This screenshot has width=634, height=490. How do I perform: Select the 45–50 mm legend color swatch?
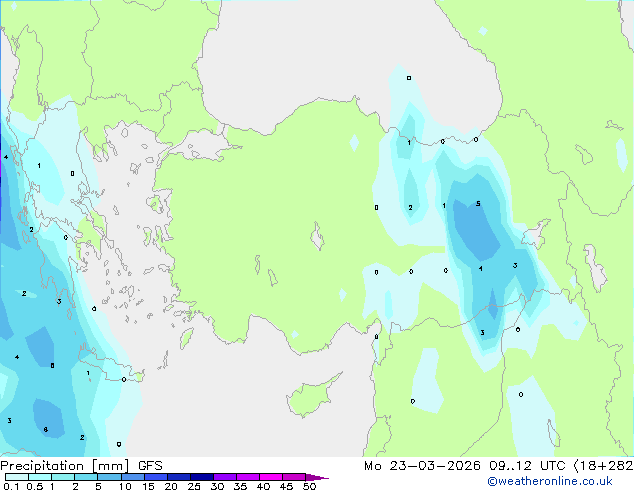[x=294, y=477]
